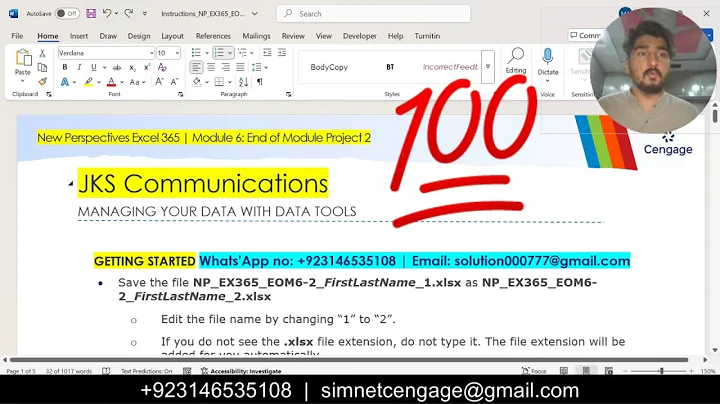Image resolution: width=720 pixels, height=404 pixels.
Task: Switch to the Layout tab
Action: click(x=172, y=36)
